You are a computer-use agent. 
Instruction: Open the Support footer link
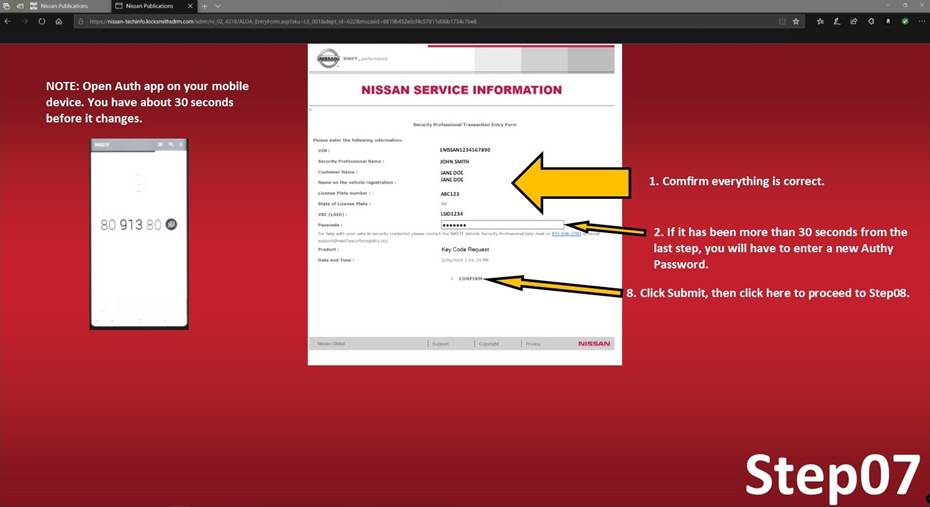tap(440, 344)
